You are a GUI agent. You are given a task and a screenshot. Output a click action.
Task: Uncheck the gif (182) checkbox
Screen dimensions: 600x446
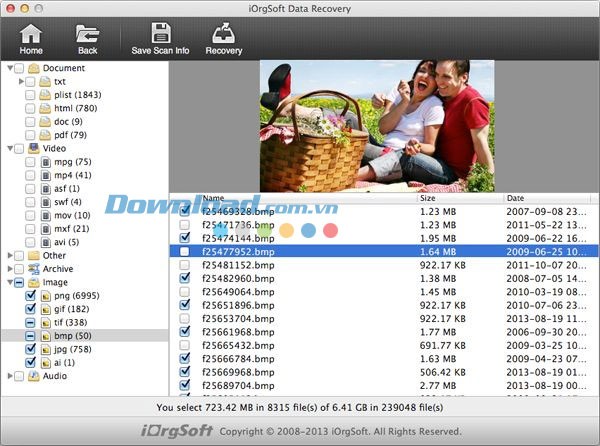click(30, 309)
